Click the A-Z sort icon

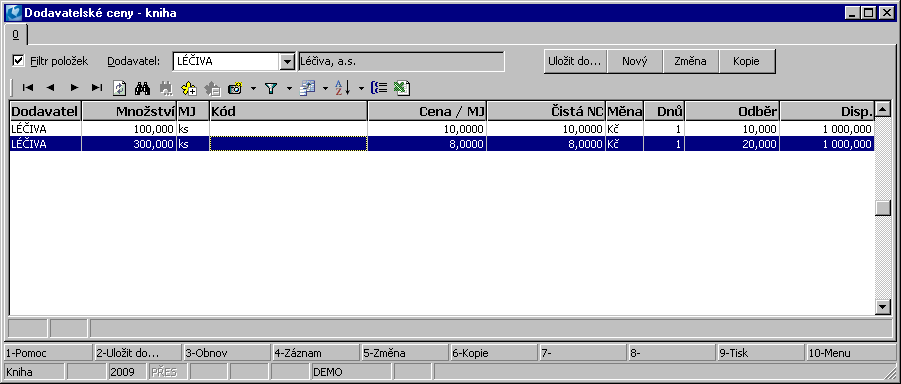click(343, 88)
